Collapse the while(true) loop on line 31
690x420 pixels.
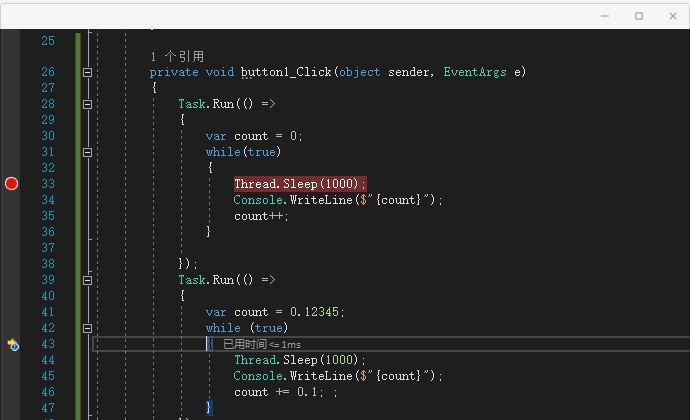87,152
